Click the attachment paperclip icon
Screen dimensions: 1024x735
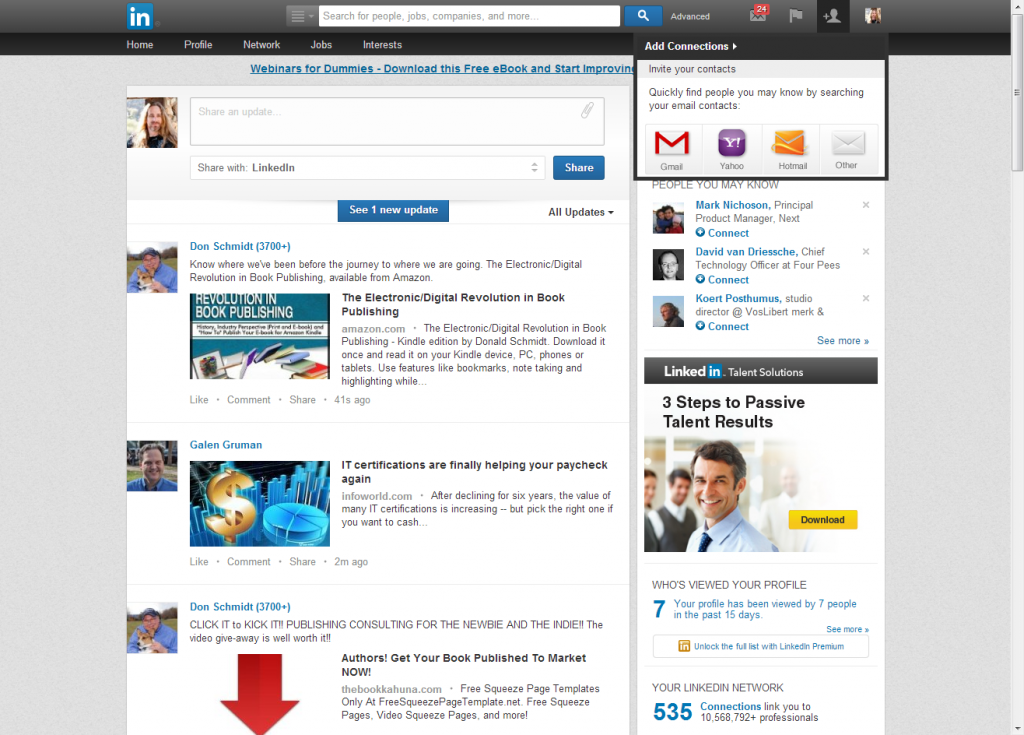(587, 110)
